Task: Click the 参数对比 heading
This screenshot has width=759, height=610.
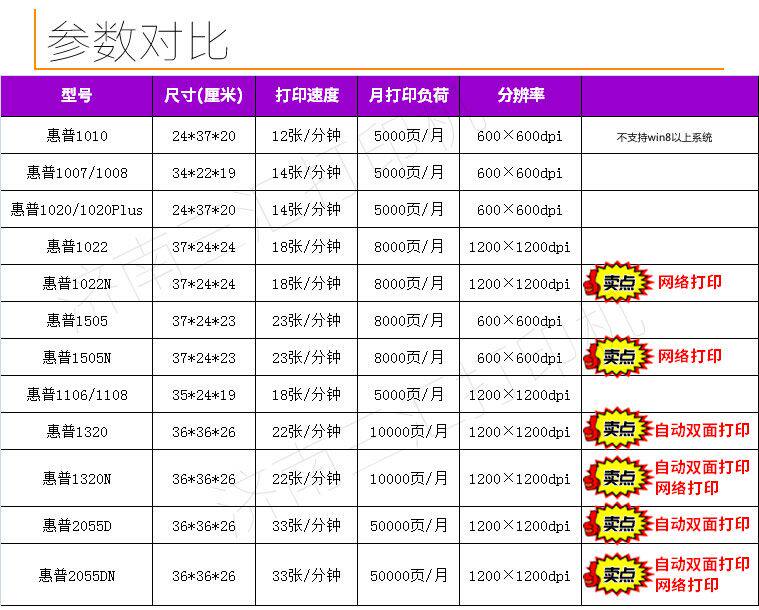Action: (x=137, y=42)
